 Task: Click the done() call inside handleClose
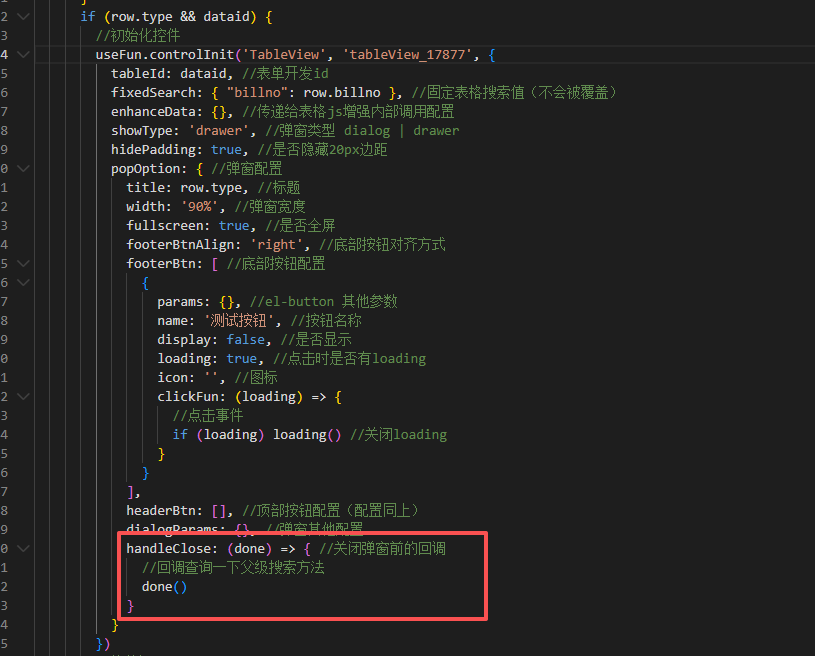pos(164,587)
